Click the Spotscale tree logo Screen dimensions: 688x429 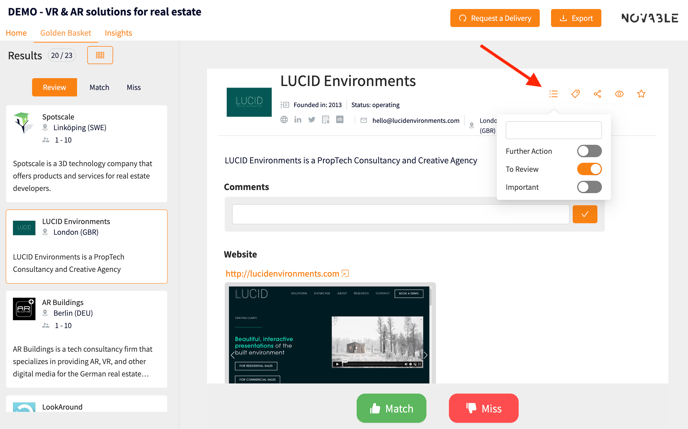click(x=22, y=123)
